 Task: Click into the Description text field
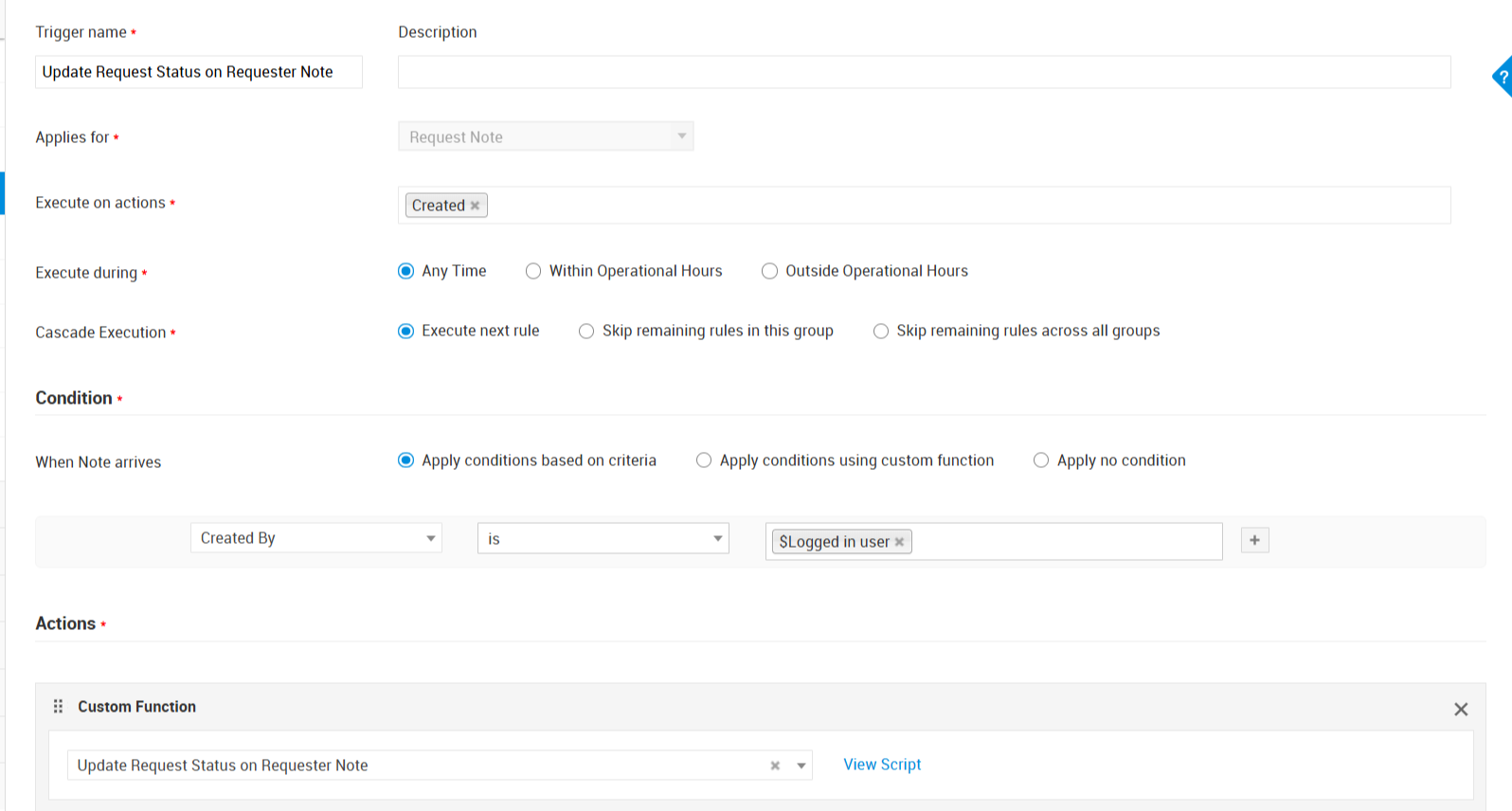click(x=924, y=72)
